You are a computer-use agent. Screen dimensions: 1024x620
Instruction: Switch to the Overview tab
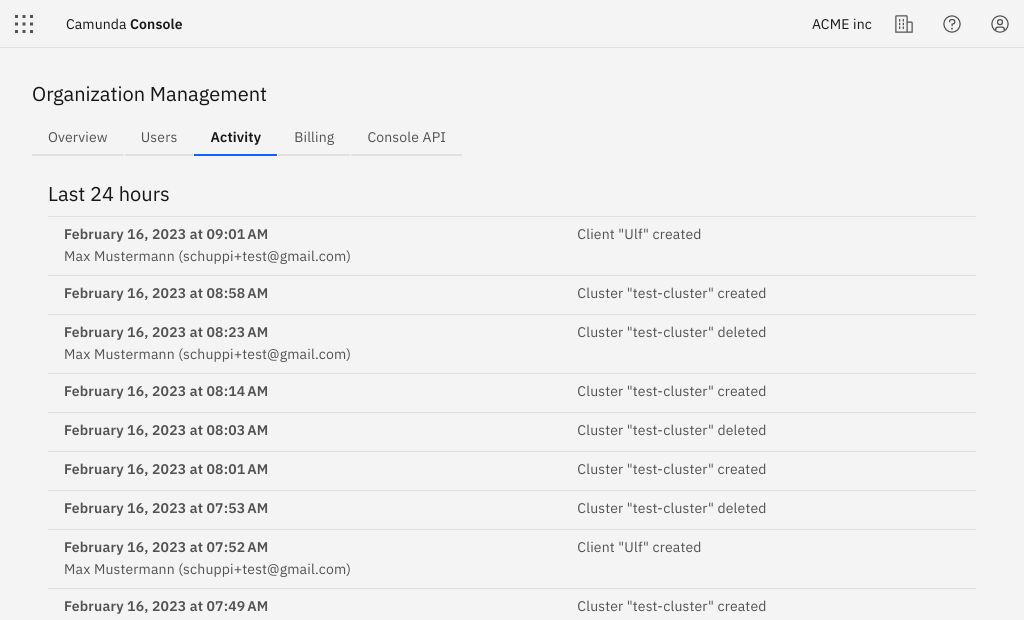point(78,137)
